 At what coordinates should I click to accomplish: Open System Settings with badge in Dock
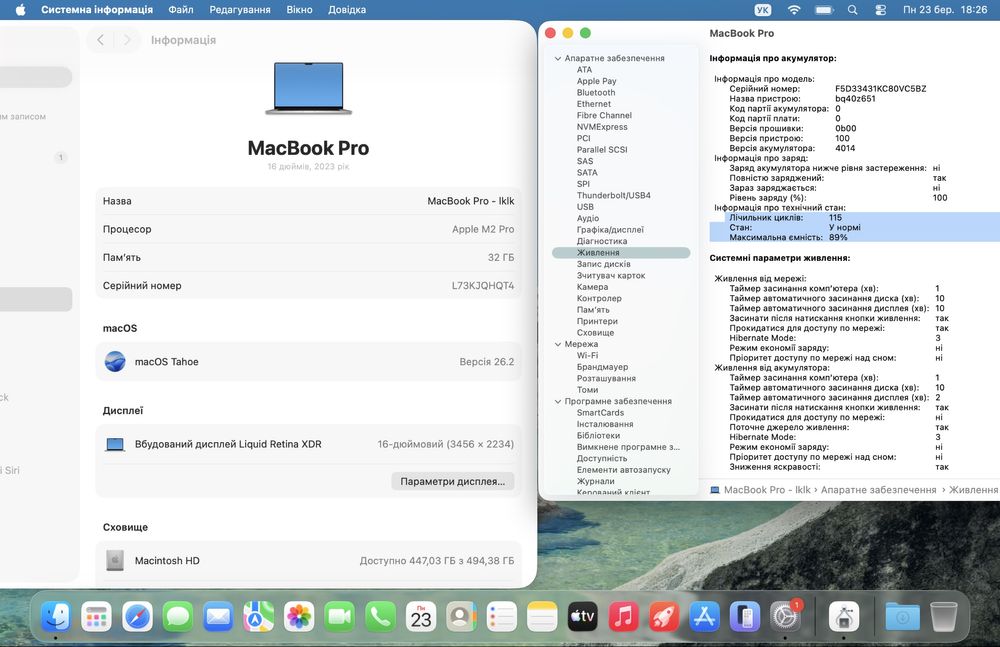786,617
